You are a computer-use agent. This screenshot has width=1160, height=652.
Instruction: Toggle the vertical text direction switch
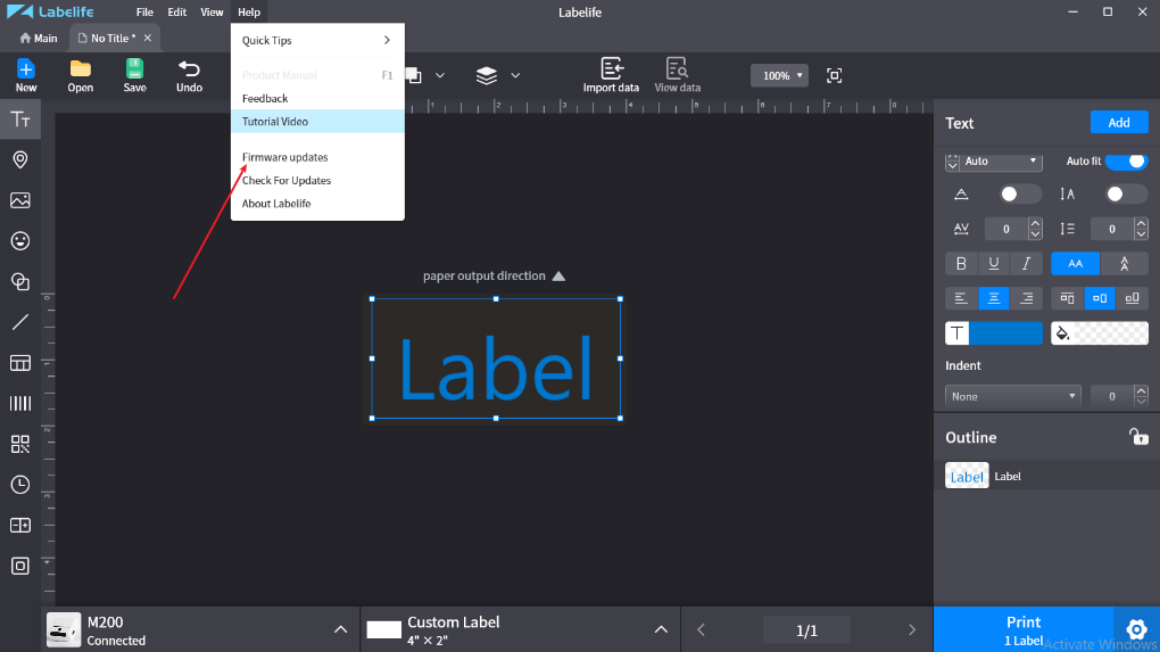(1126, 194)
